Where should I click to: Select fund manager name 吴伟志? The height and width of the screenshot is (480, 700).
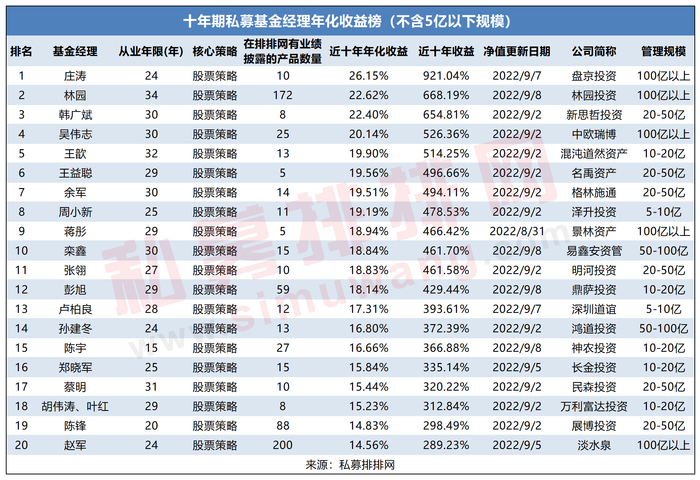tap(75, 134)
